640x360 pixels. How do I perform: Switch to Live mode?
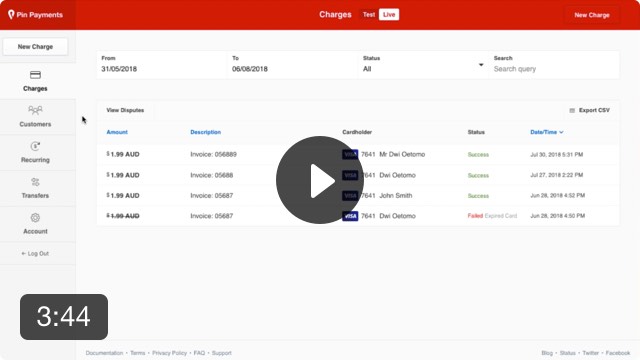tap(389, 15)
